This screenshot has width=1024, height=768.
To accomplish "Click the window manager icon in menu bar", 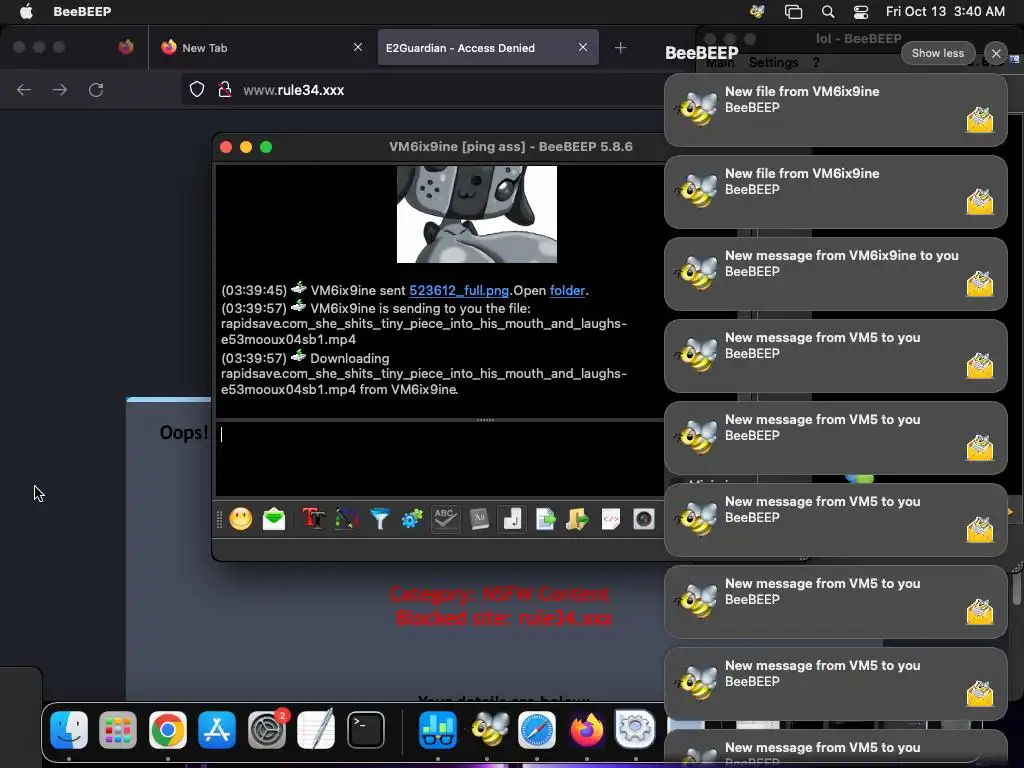I will click(x=793, y=11).
